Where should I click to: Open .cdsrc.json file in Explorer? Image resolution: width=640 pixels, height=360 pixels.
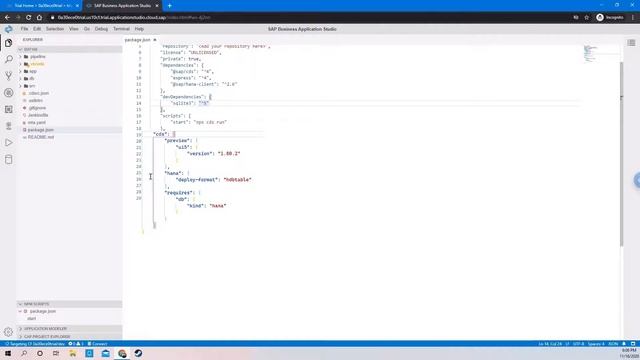[38, 93]
